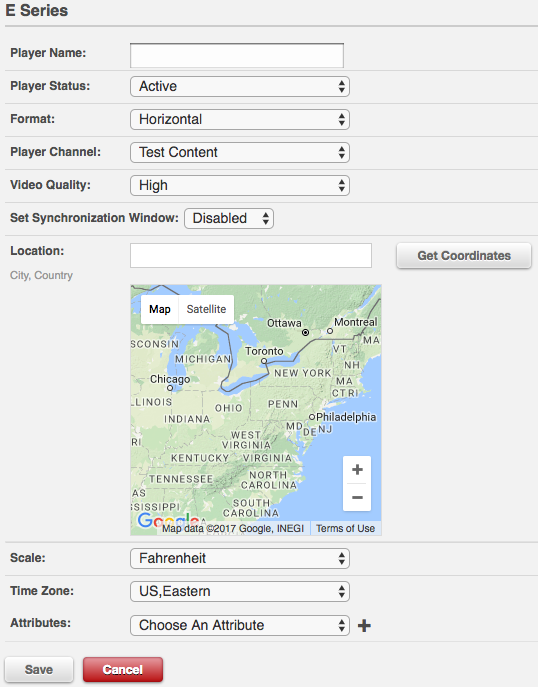Open the Video Quality dropdown
The height and width of the screenshot is (687, 538).
pos(240,185)
